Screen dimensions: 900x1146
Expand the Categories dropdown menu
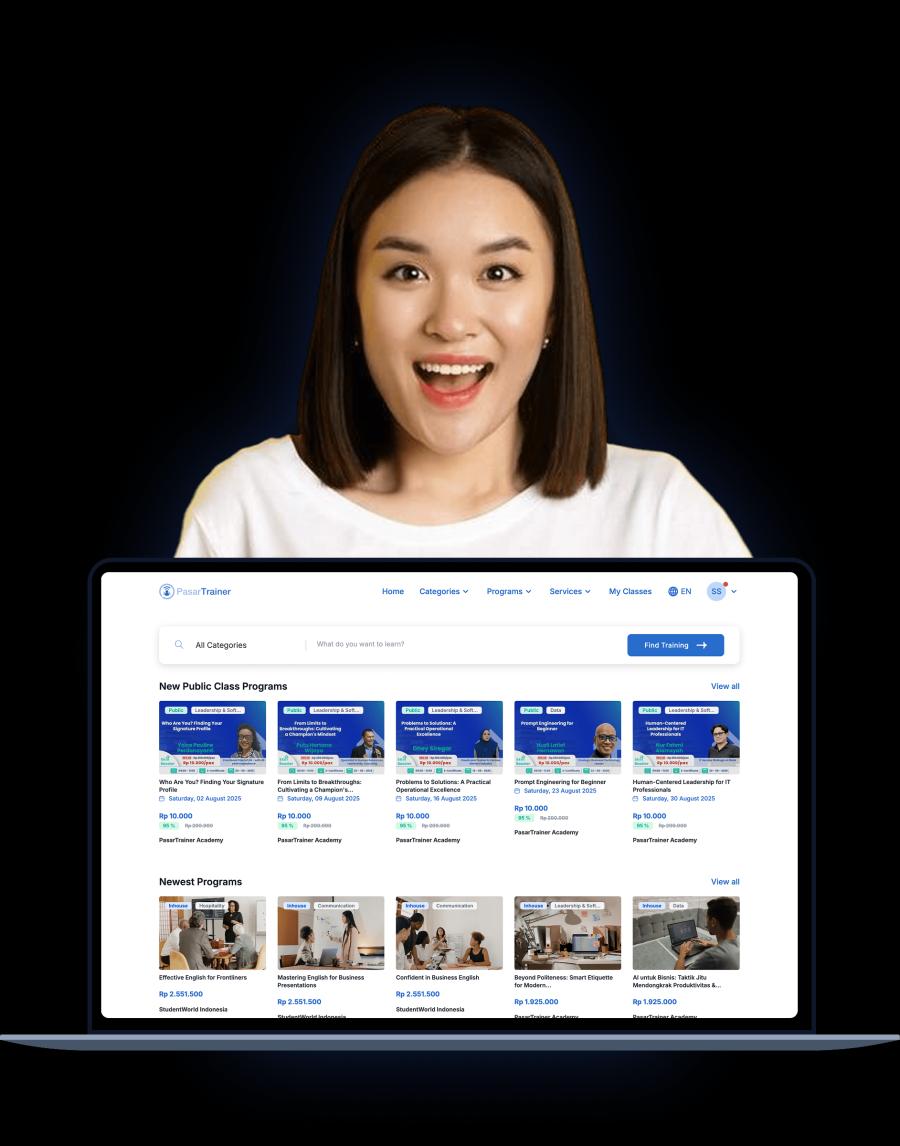click(x=444, y=591)
